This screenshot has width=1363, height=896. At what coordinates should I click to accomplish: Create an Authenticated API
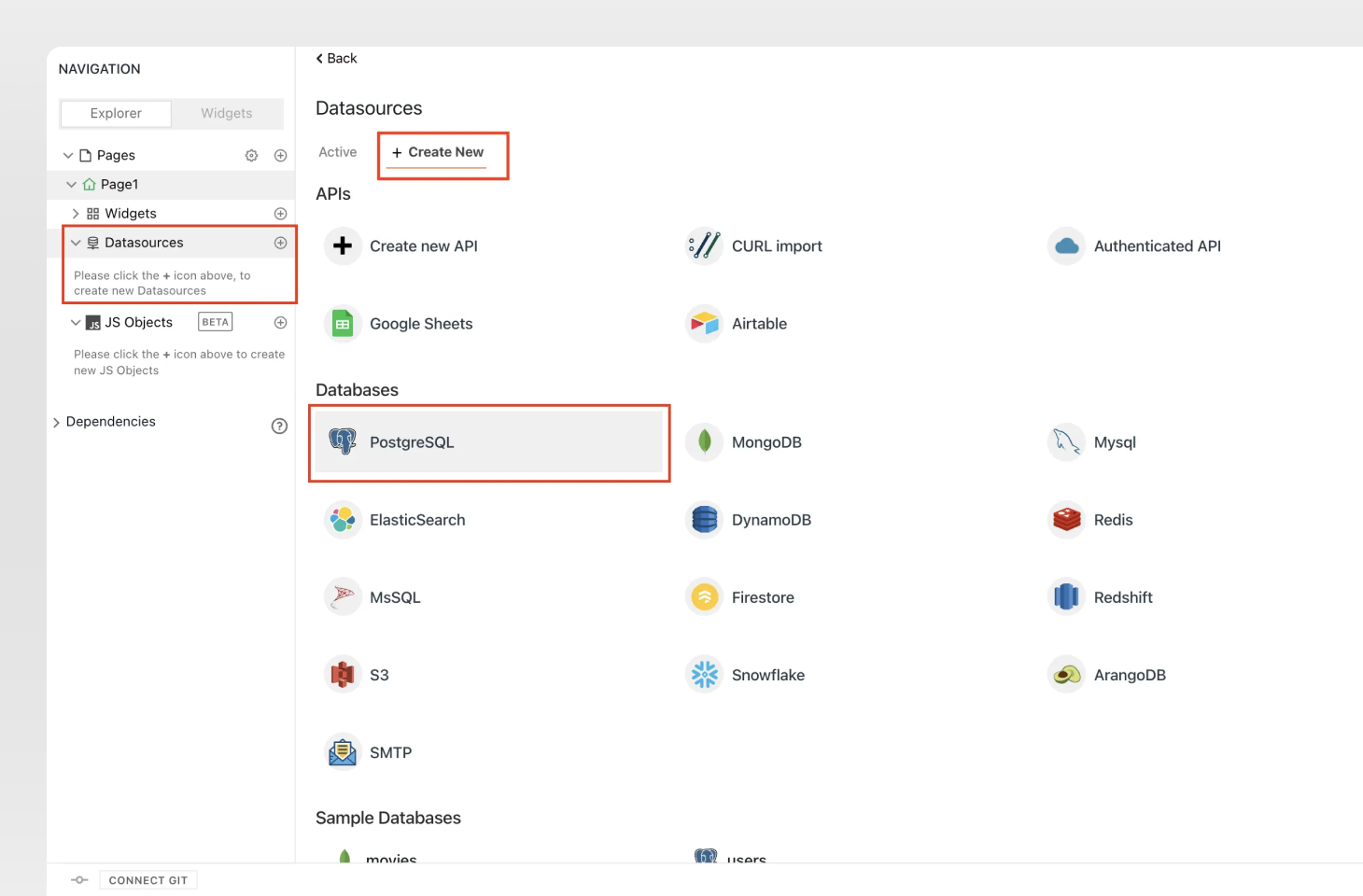1157,245
